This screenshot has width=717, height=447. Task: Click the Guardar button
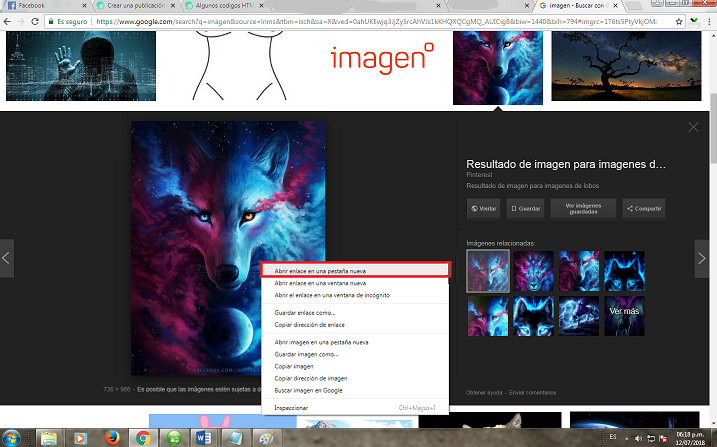pyautogui.click(x=525, y=208)
